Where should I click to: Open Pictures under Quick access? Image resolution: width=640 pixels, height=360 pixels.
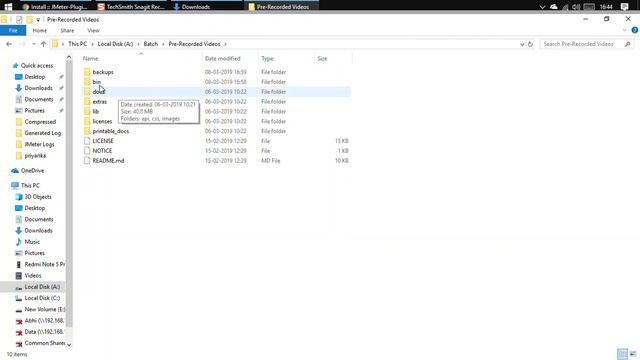(x=34, y=111)
